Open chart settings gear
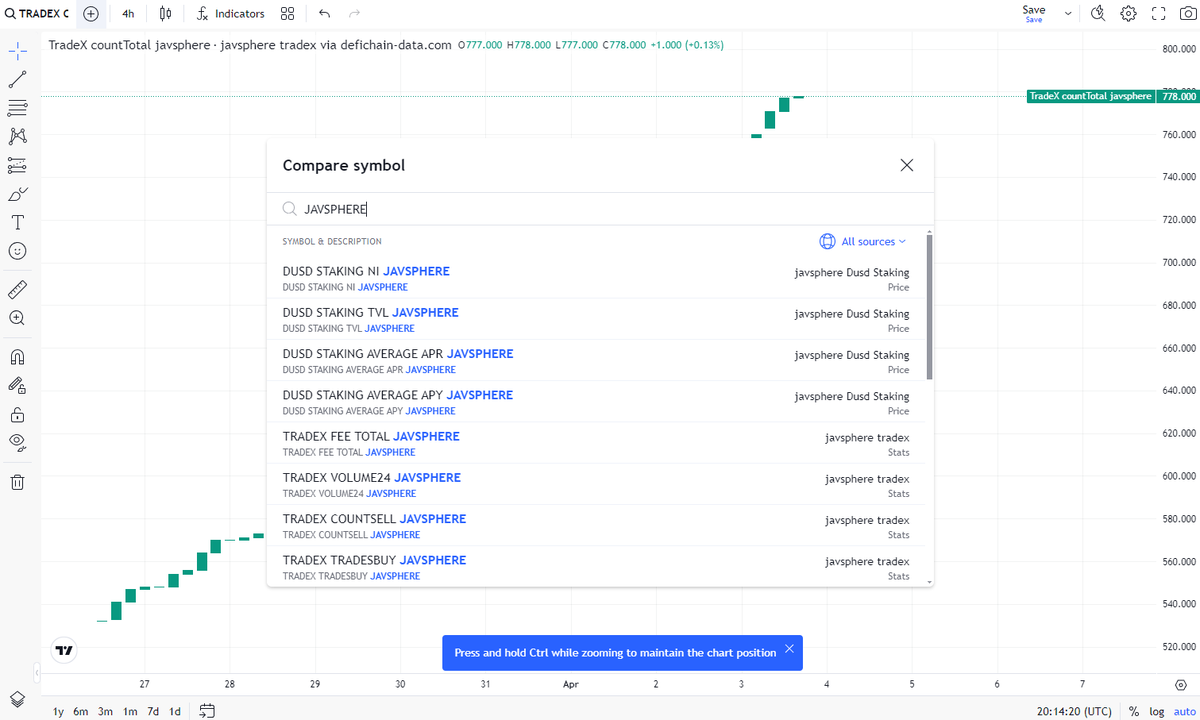The width and height of the screenshot is (1200, 720). pos(1128,14)
